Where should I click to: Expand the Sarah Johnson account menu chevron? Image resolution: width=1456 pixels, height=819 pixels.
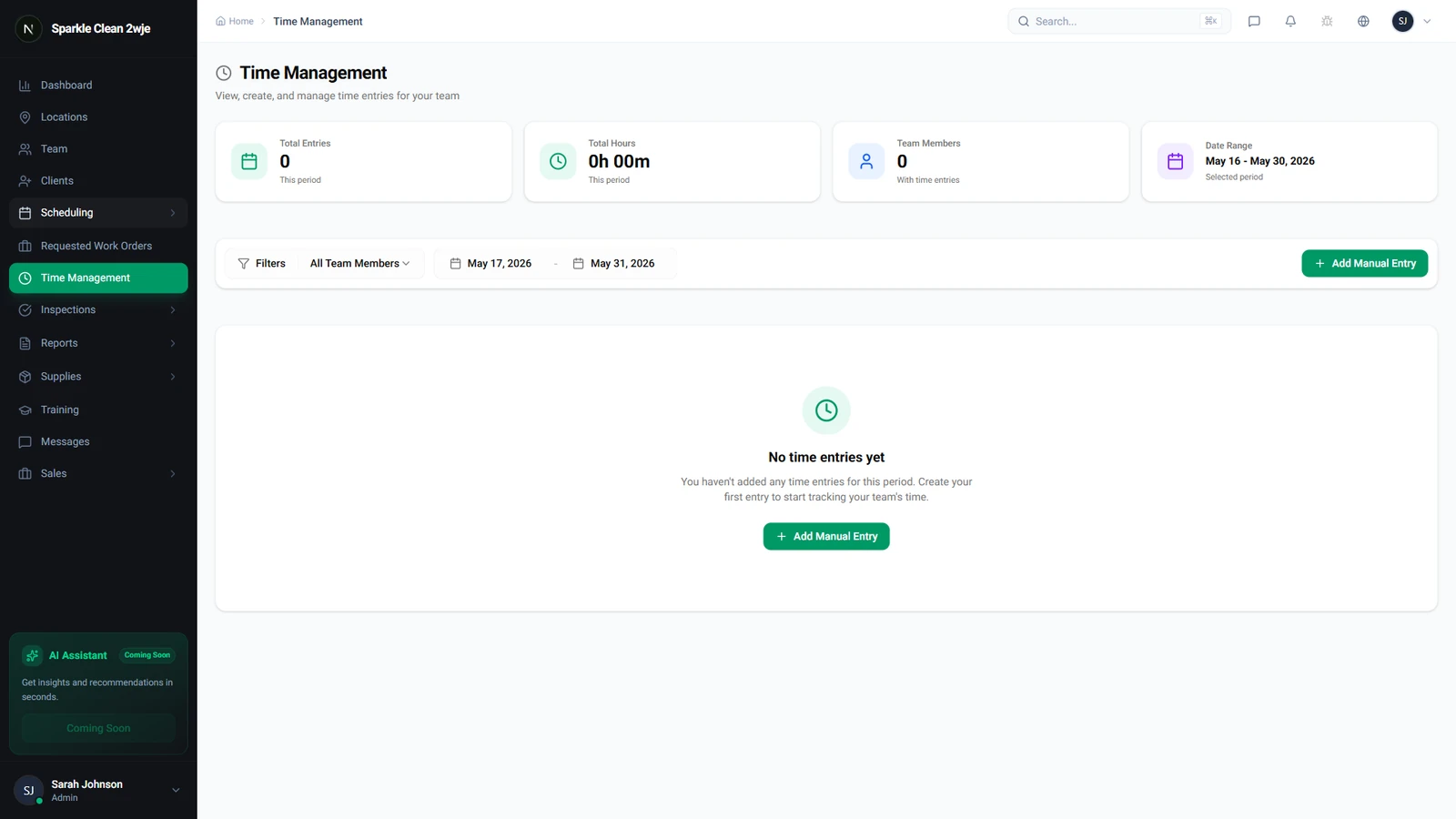(x=176, y=791)
